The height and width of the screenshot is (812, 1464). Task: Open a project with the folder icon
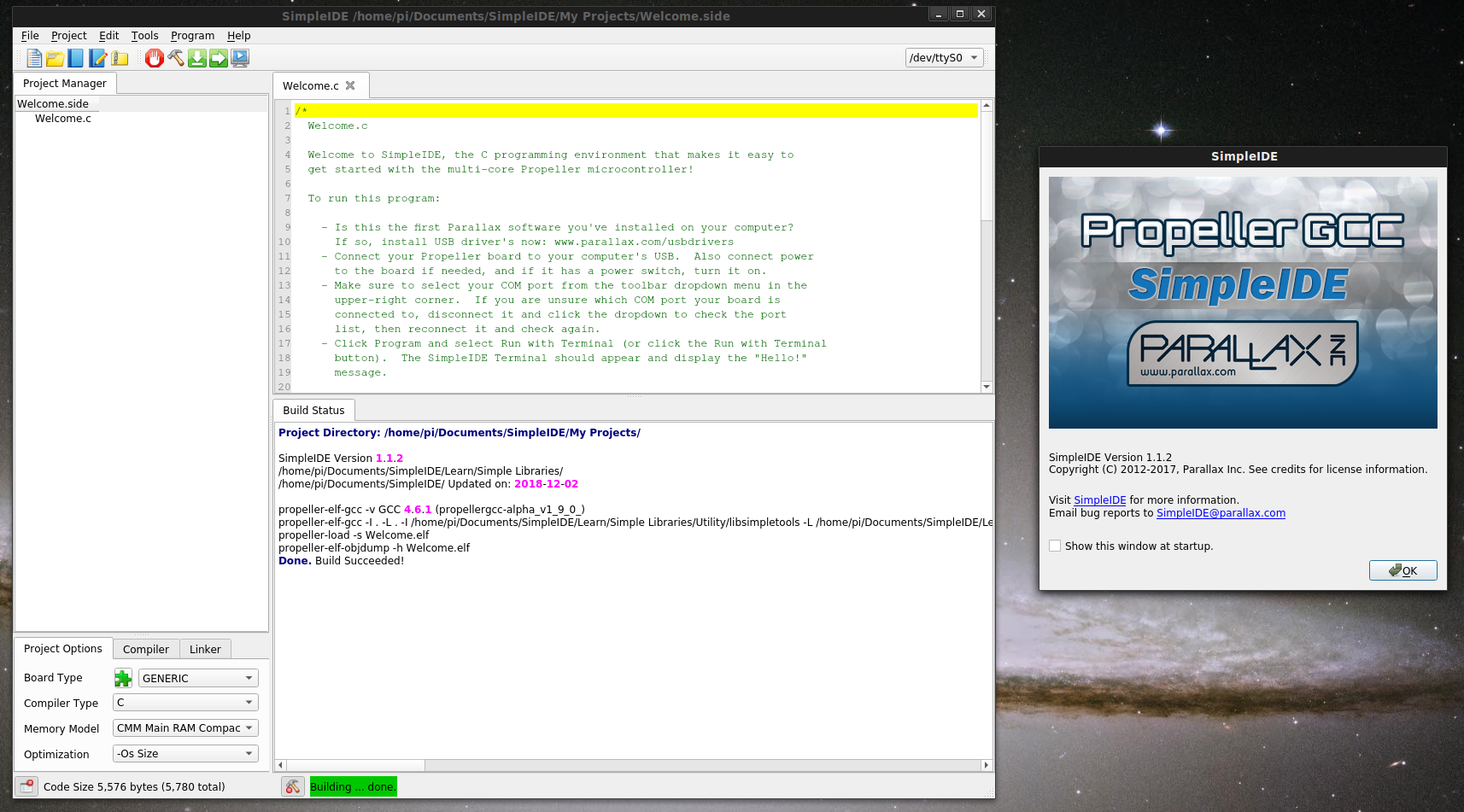click(x=55, y=58)
